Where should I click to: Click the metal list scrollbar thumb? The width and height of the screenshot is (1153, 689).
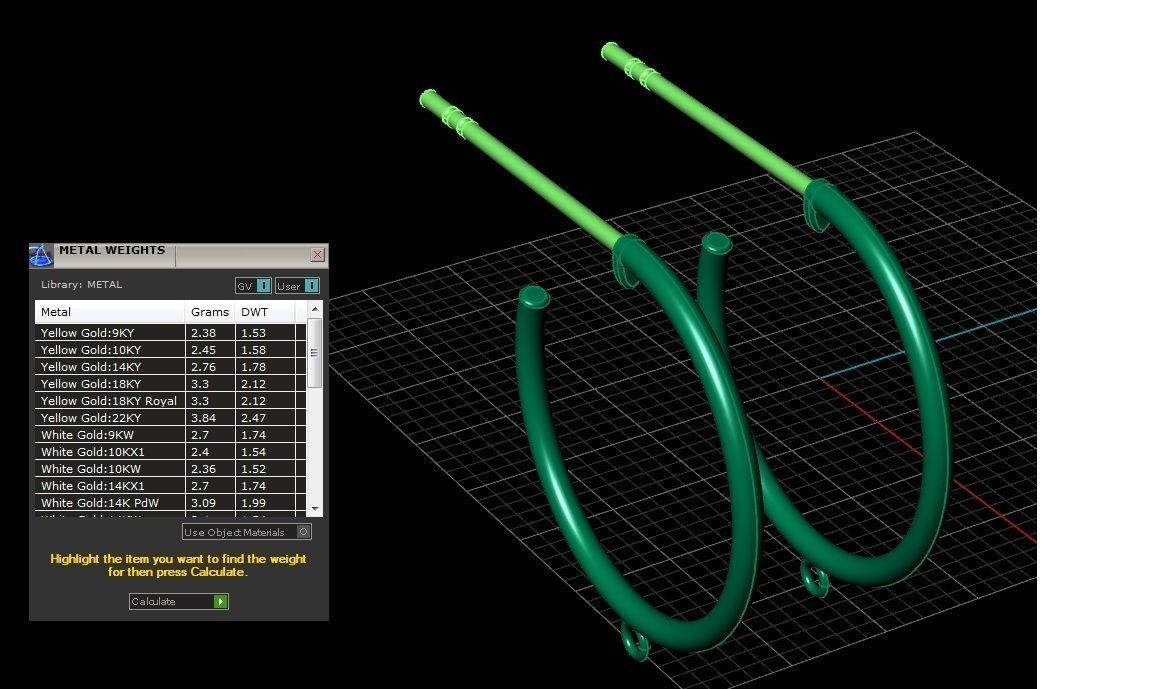[x=315, y=353]
